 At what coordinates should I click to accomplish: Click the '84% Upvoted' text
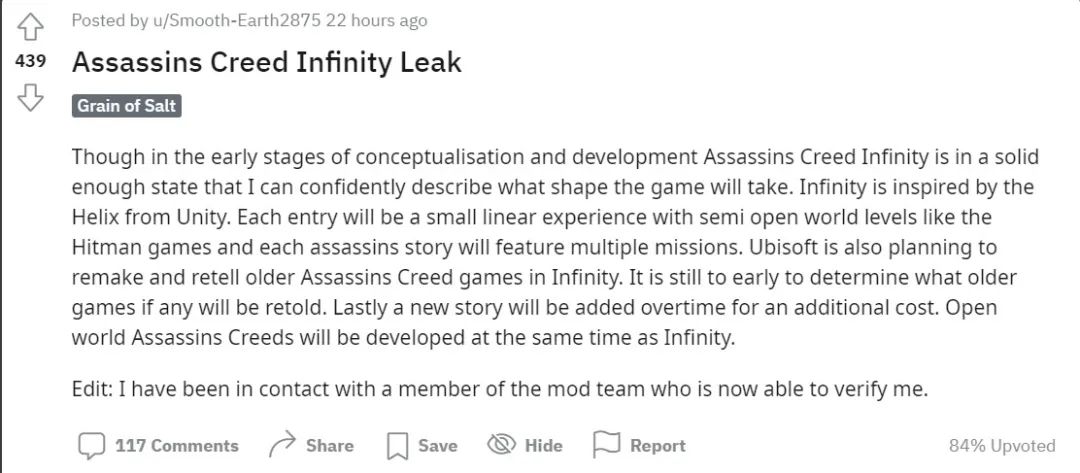(1001, 446)
